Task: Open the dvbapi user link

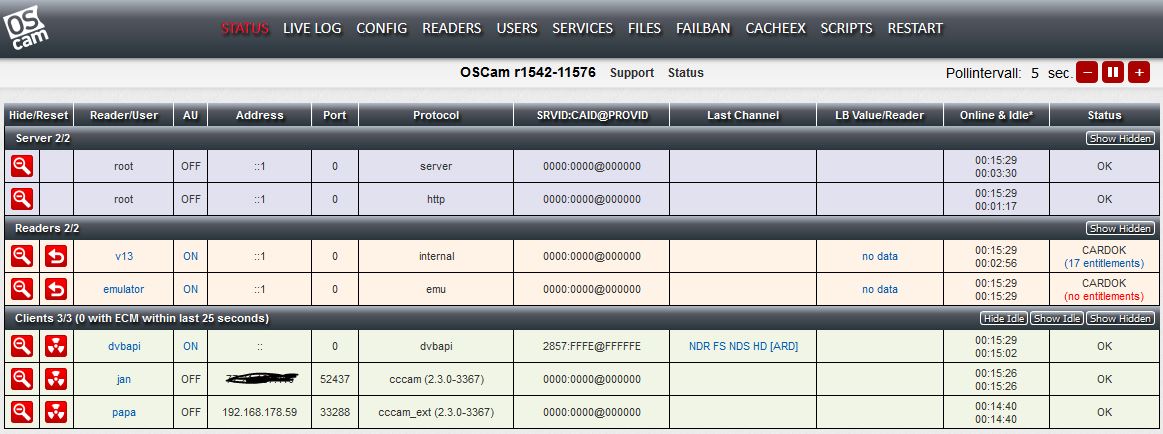Action: point(124,346)
